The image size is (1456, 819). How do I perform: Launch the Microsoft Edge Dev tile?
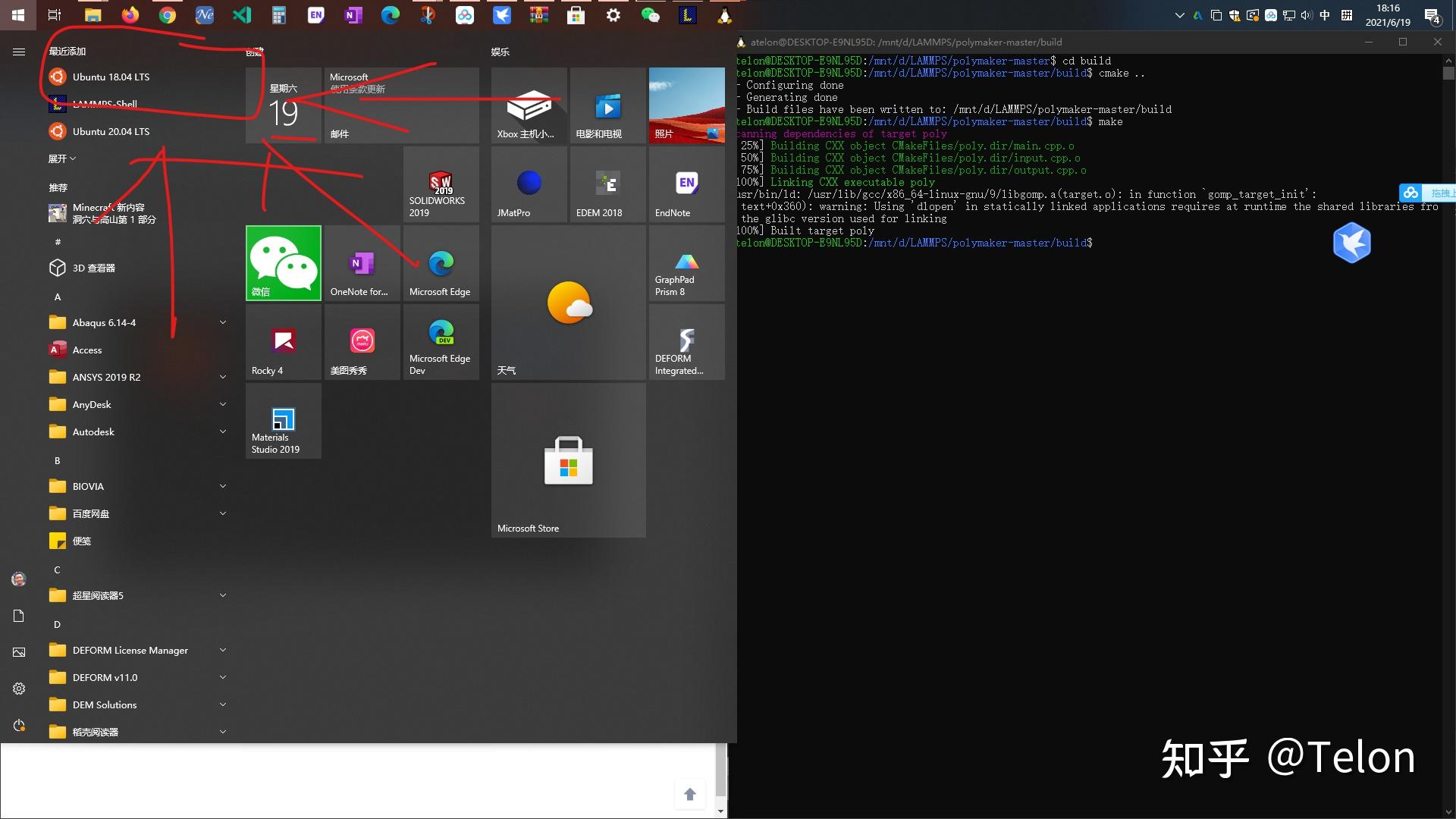click(x=441, y=342)
